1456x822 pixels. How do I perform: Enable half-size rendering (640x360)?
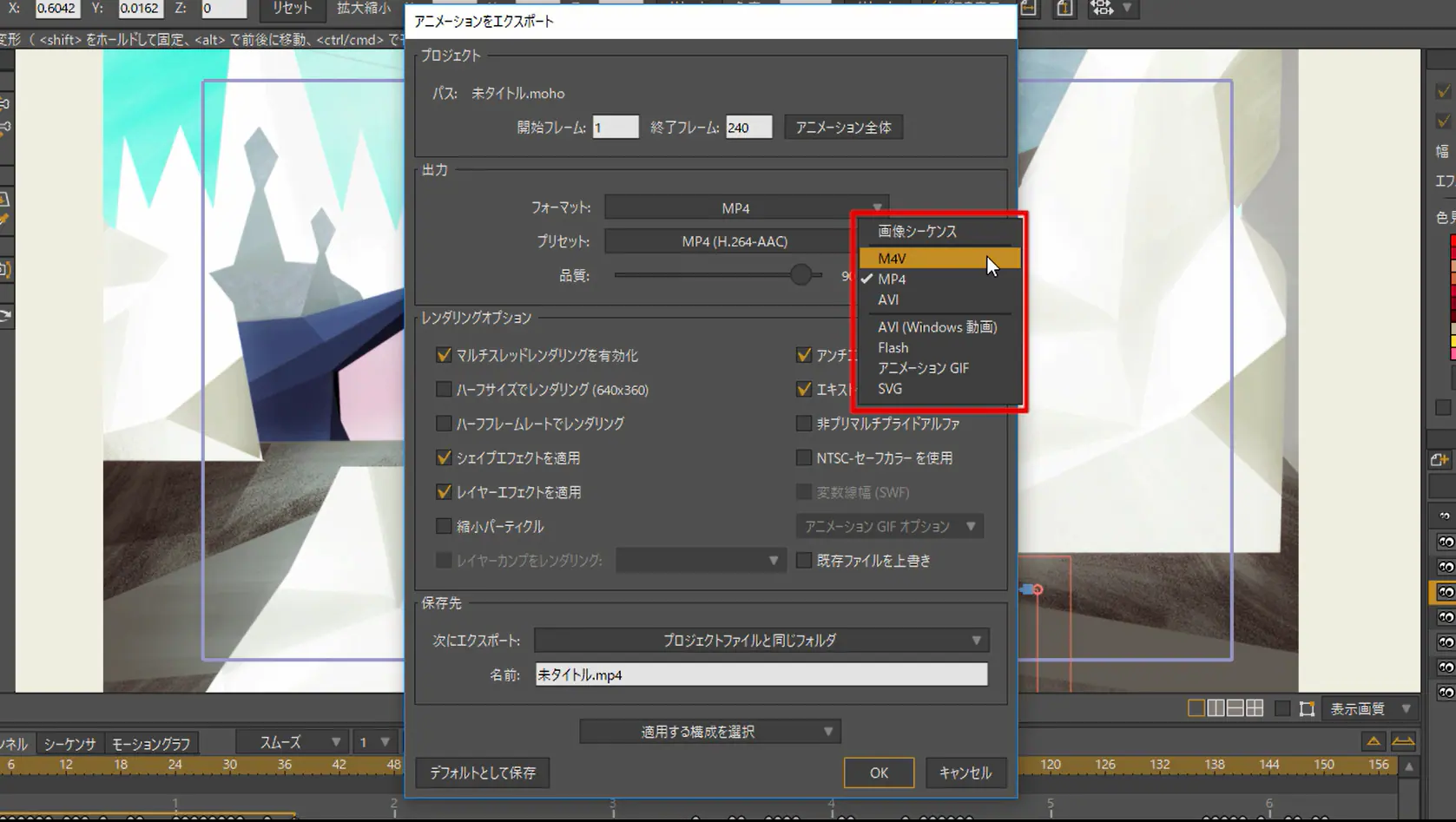(x=444, y=390)
